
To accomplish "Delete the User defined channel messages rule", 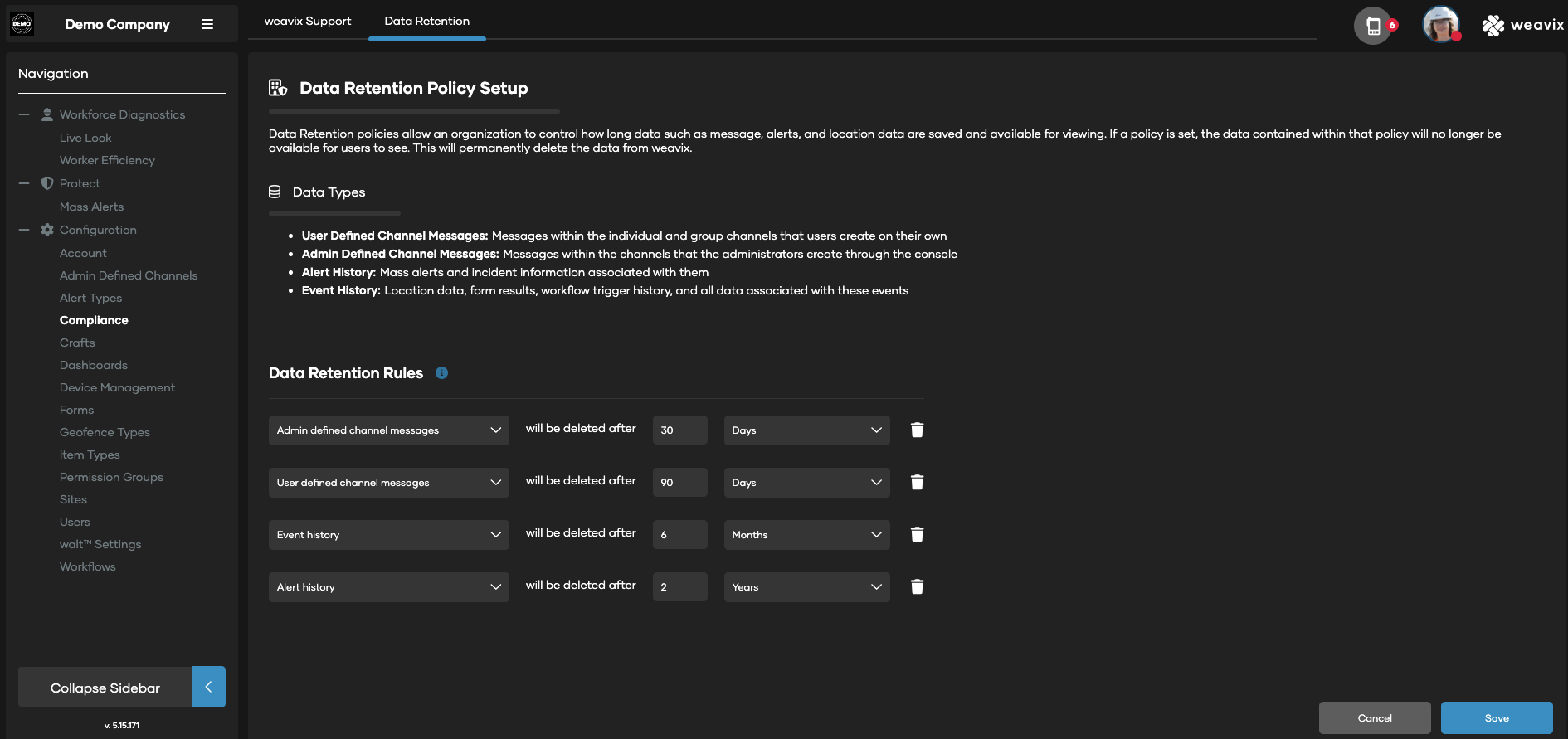I will (917, 482).
